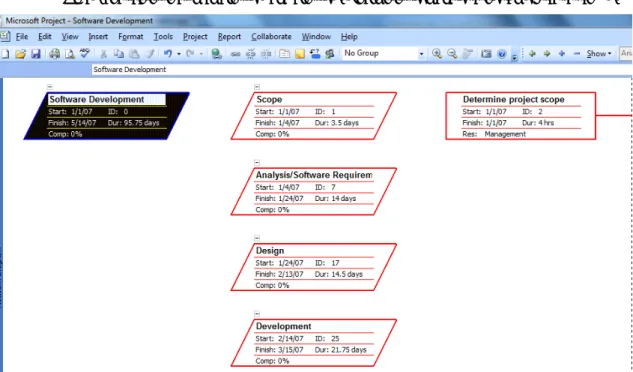Image resolution: width=633 pixels, height=372 pixels.
Task: Collapse the Design summary node
Action: pyautogui.click(x=257, y=238)
